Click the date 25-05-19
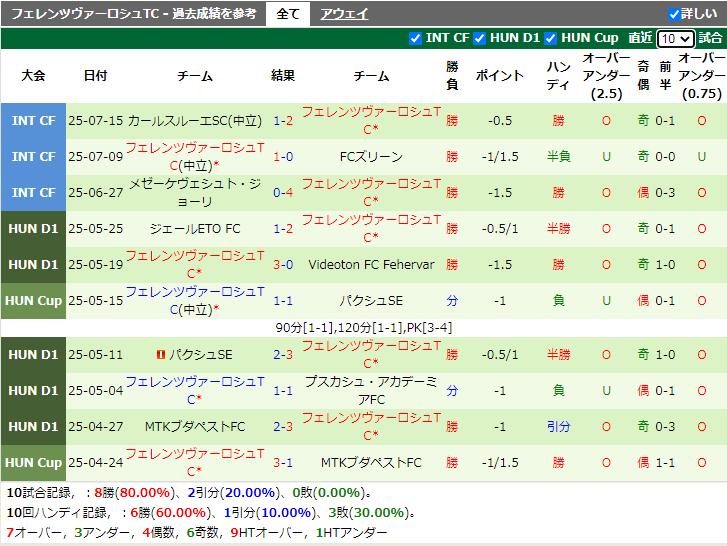 coord(96,265)
